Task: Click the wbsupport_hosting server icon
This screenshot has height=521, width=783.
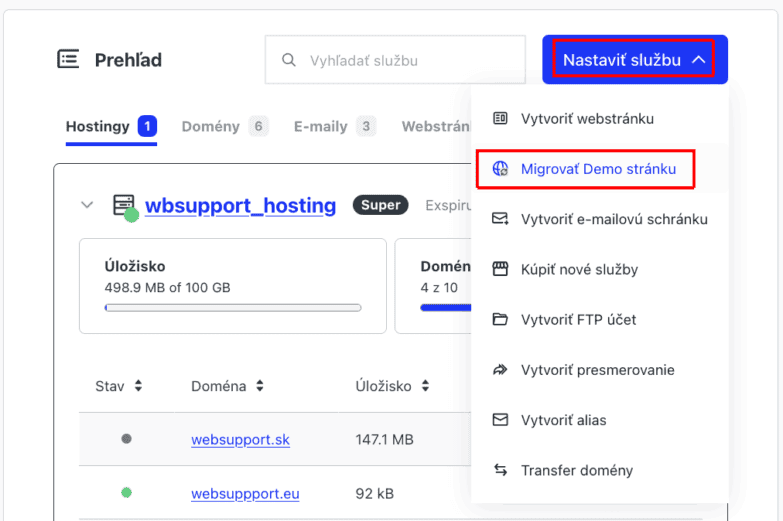Action: [124, 206]
